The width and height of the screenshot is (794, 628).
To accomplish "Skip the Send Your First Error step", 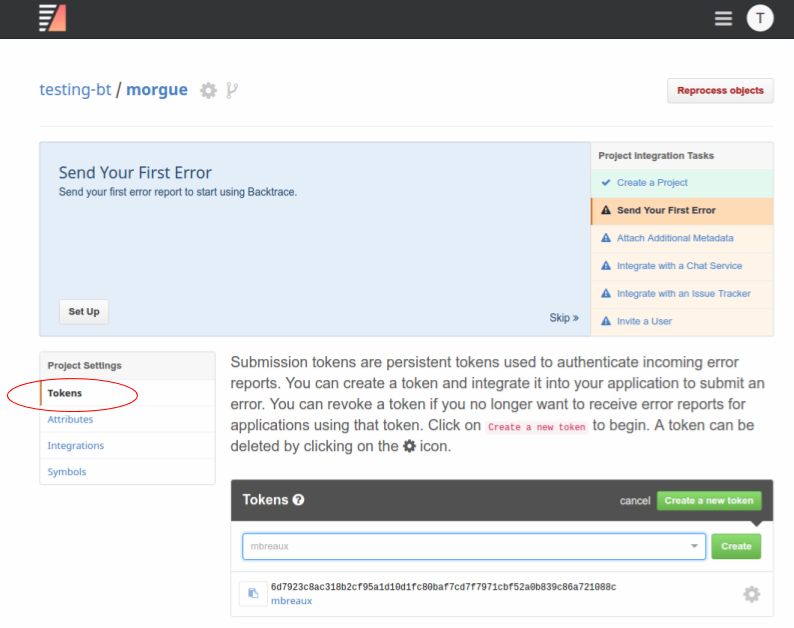I will pos(563,318).
